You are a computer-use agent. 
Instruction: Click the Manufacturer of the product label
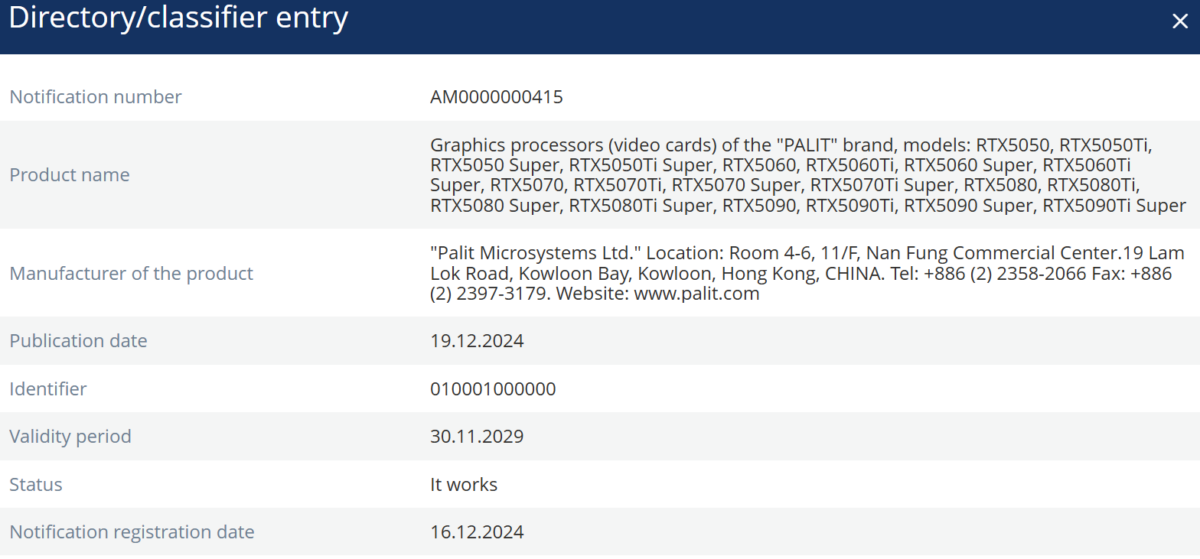coord(131,273)
